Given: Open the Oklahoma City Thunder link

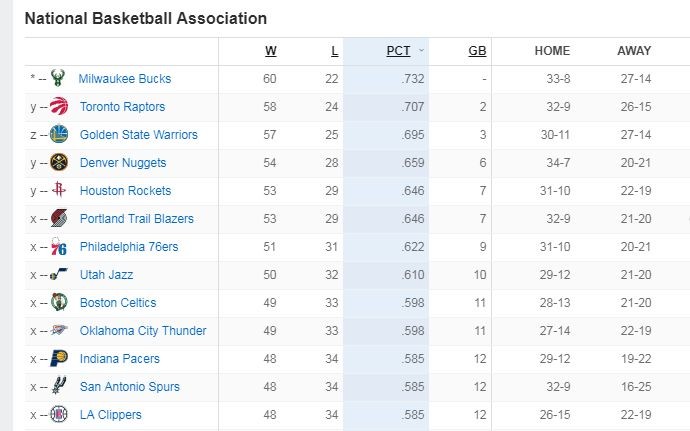Looking at the screenshot, I should 143,331.
